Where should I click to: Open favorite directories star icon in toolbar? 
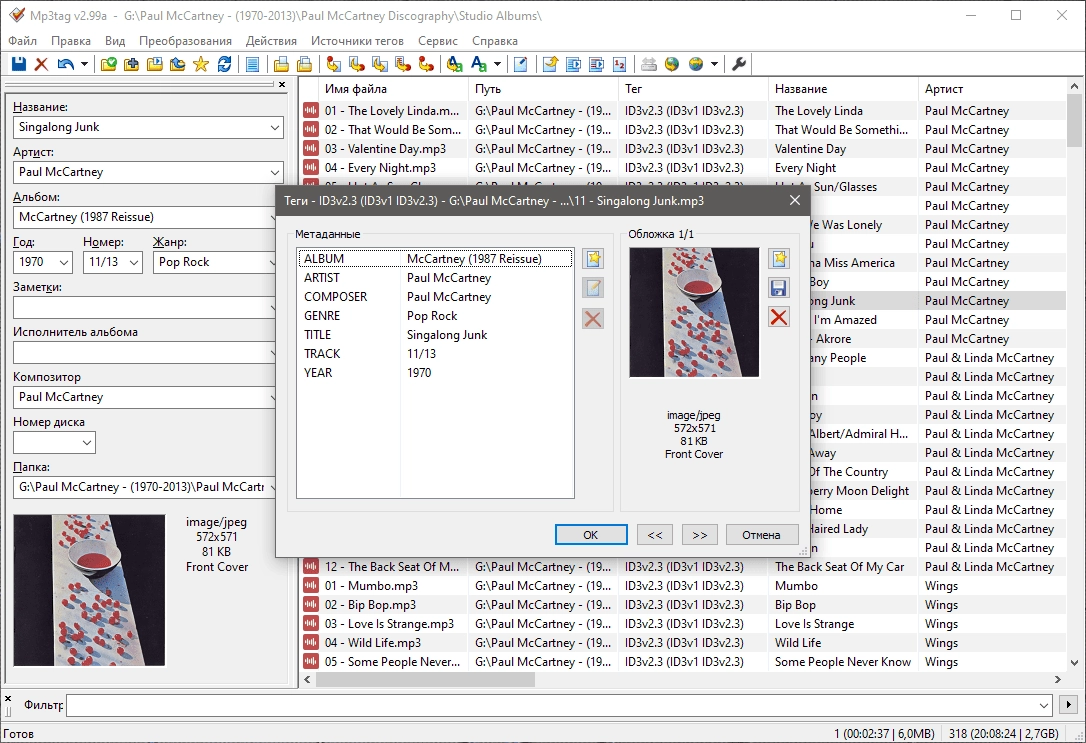click(x=201, y=64)
